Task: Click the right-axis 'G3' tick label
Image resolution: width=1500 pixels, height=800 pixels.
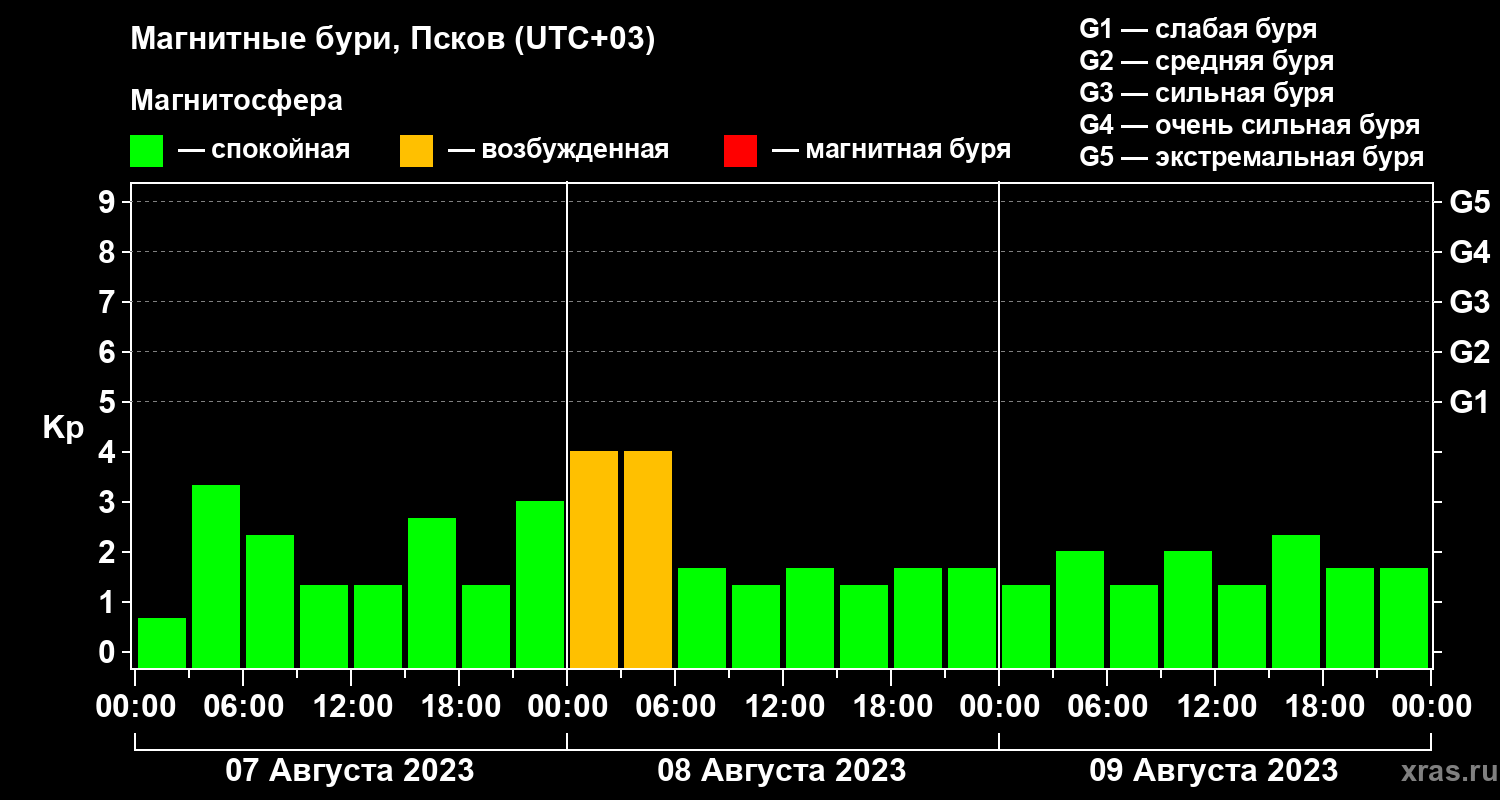Action: pos(1469,303)
